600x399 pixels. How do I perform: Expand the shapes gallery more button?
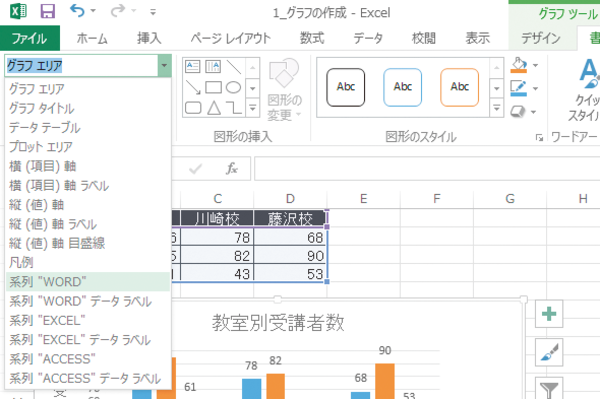253,108
